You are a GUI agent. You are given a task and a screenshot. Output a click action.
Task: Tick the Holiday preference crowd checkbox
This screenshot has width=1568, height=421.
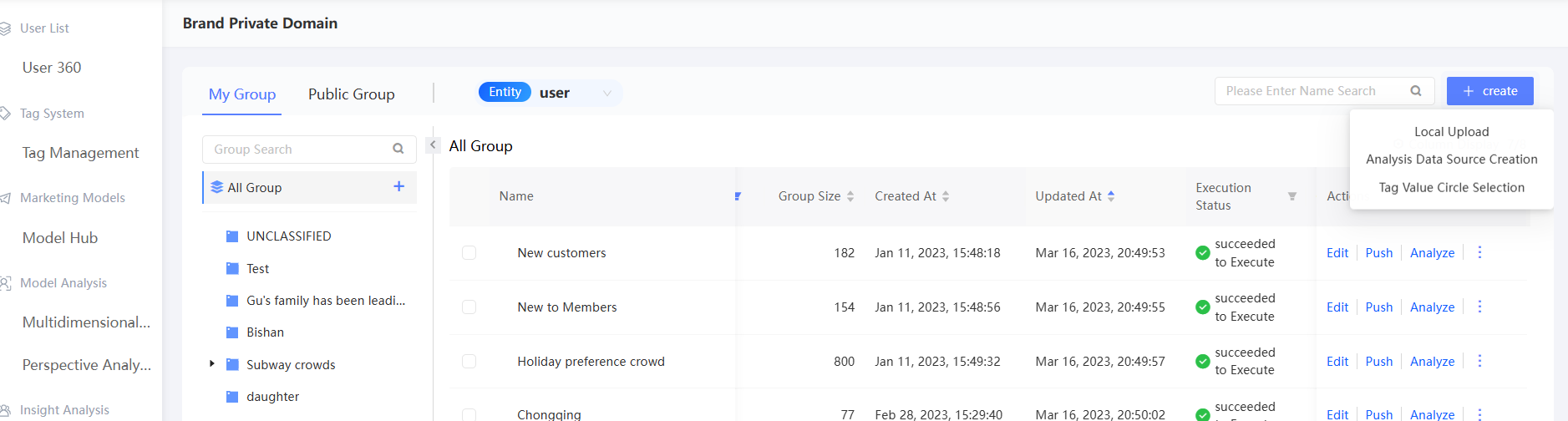coord(469,362)
